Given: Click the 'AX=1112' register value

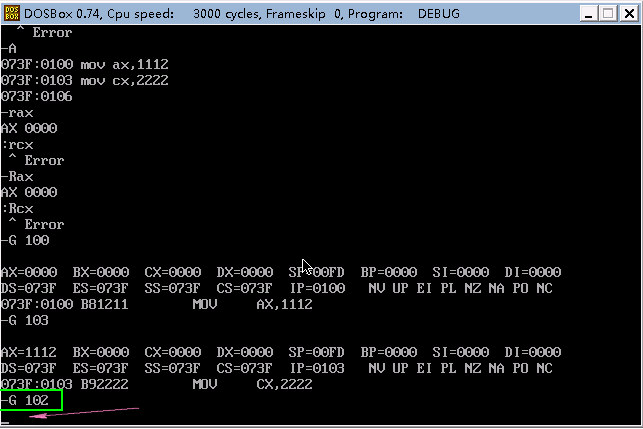Looking at the screenshot, I should (x=29, y=352).
